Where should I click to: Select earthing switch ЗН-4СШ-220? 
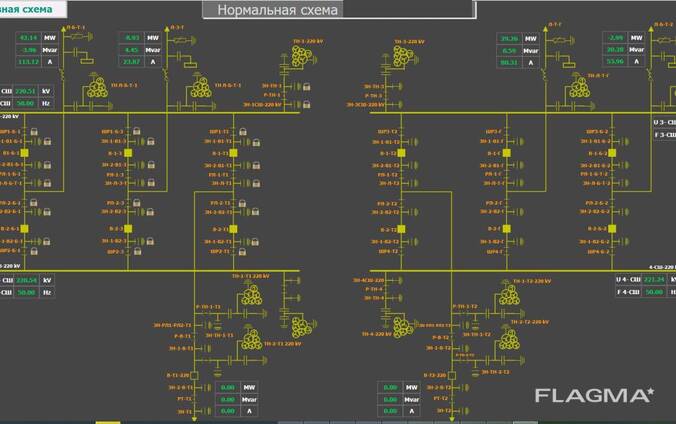[394, 280]
